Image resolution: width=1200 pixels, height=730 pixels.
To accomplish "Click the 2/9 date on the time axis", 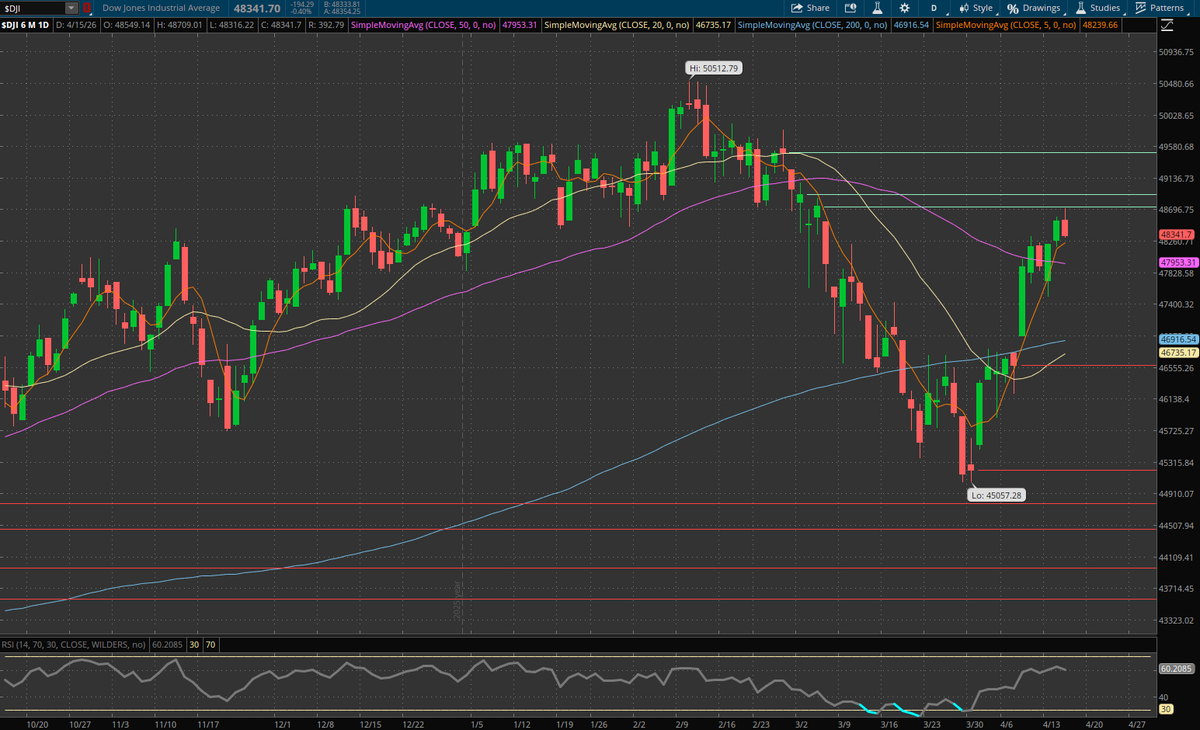I will [683, 723].
